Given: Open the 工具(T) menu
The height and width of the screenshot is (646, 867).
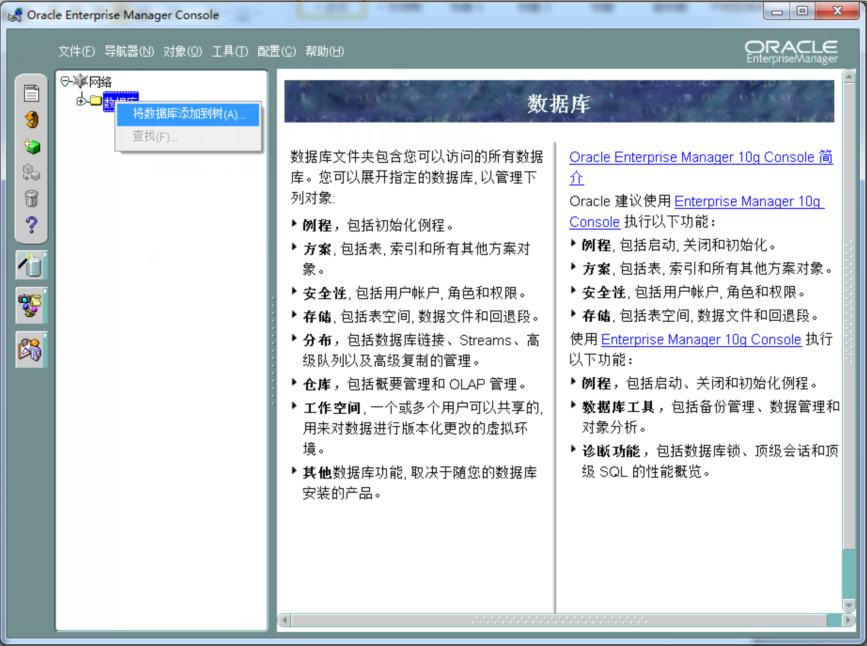Looking at the screenshot, I should click(x=230, y=51).
